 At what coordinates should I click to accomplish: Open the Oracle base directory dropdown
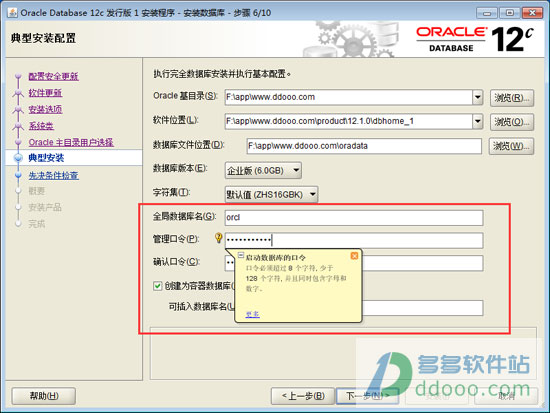tap(477, 97)
